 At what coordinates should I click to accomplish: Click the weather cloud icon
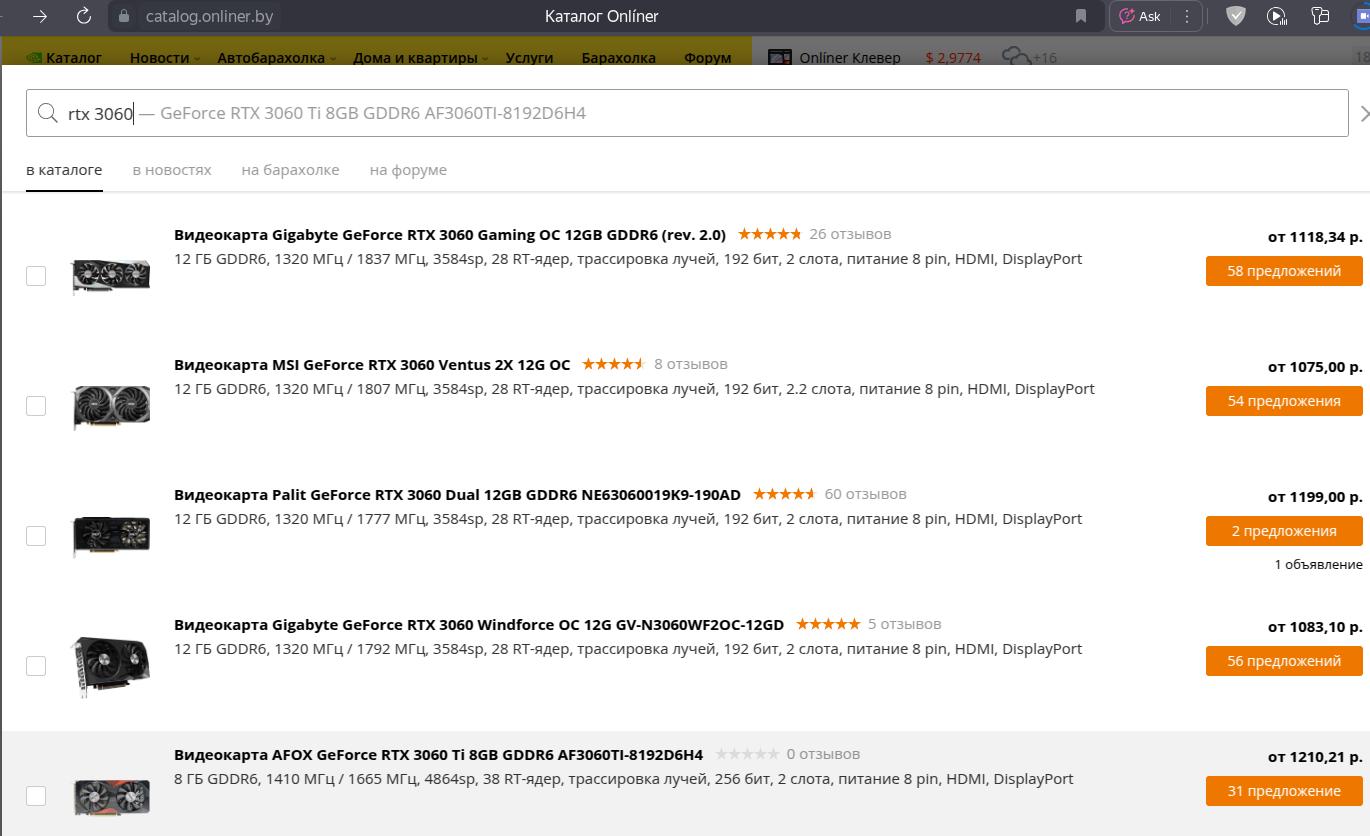point(1016,57)
